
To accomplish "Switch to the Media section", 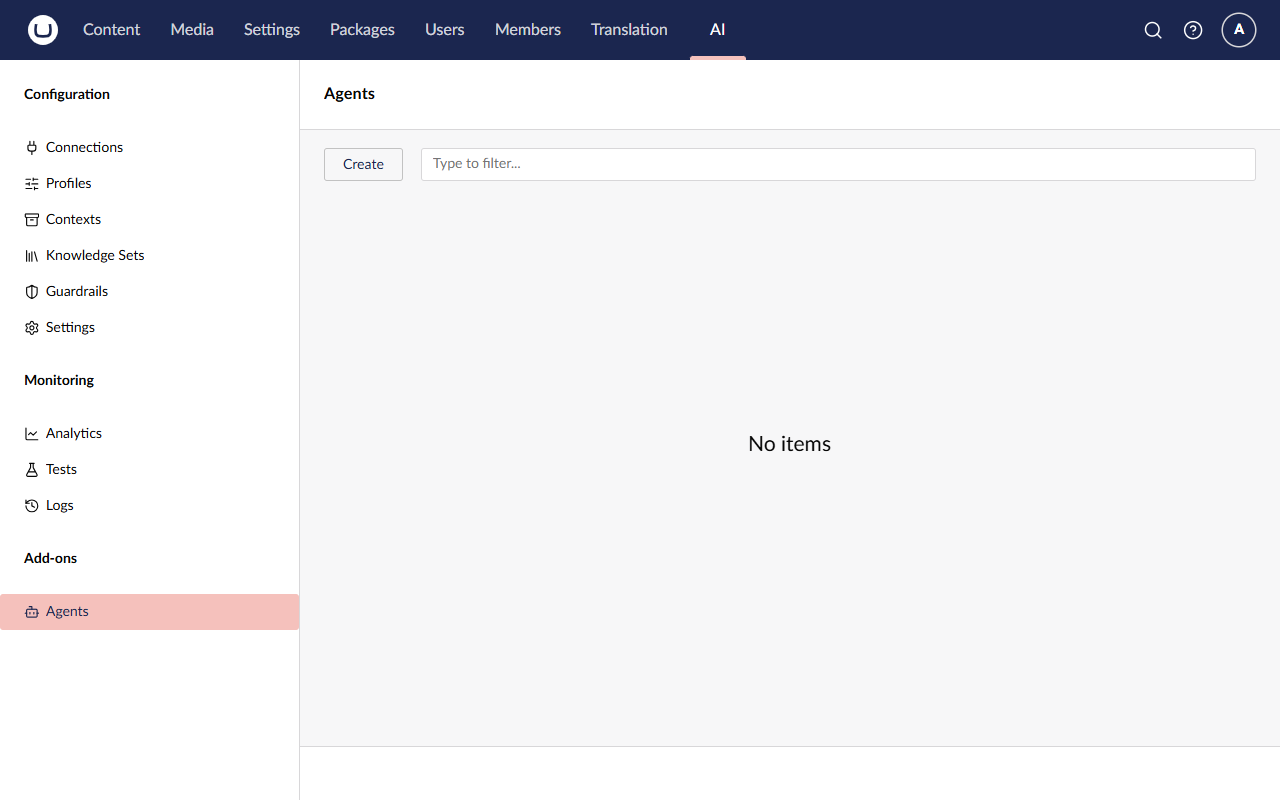I will [192, 30].
